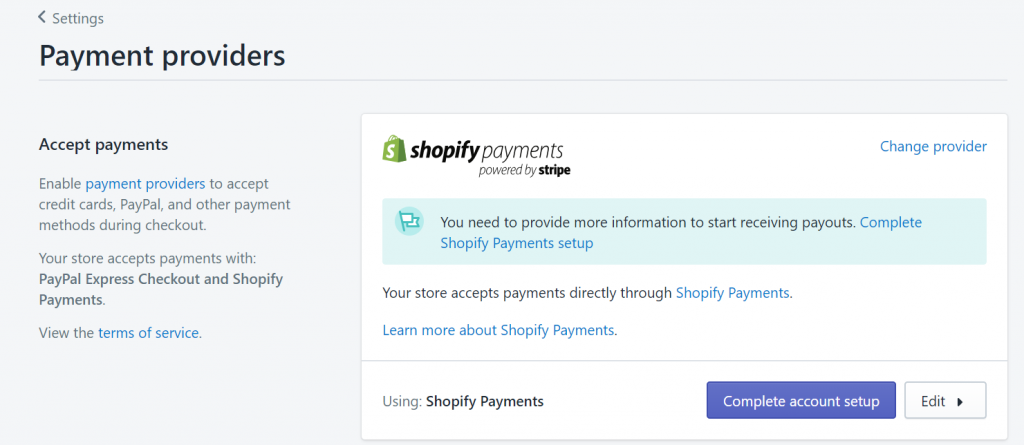Screen dimensions: 1024x445
Task: Click the 'Using: Shopify Payments' label
Action: (463, 401)
